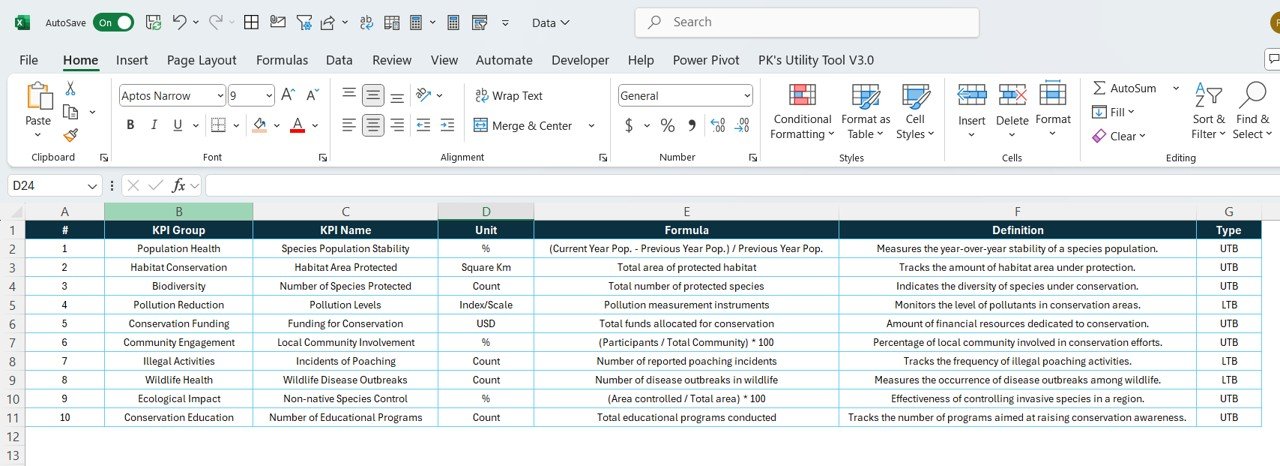
Task: Click the filter with gear icon in title bar
Action: pyautogui.click(x=304, y=22)
